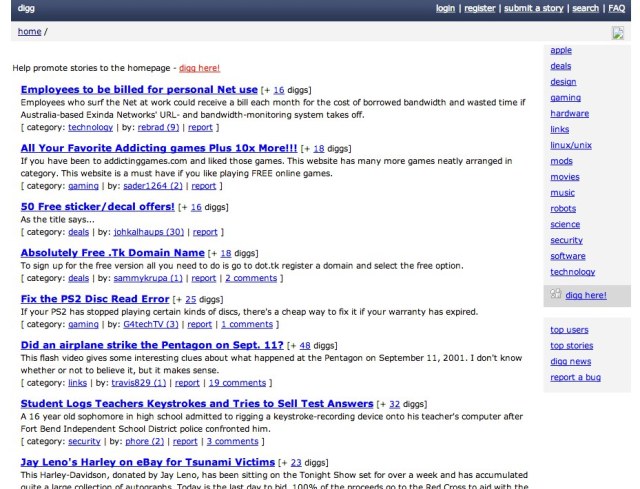Open the register link
The width and height of the screenshot is (640, 489).
480,8
